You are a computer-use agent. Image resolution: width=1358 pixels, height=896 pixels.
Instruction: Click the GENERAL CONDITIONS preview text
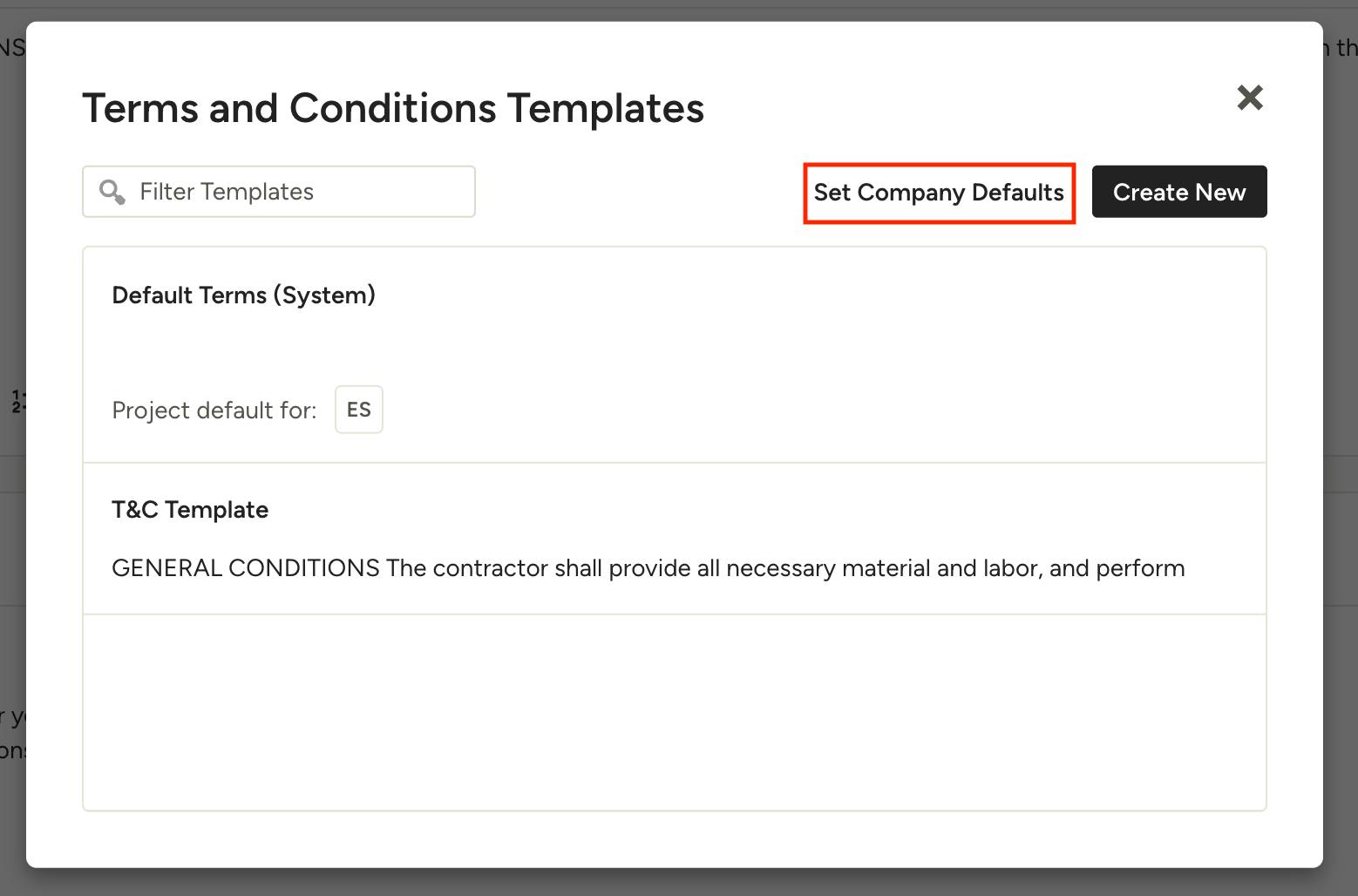pos(246,568)
